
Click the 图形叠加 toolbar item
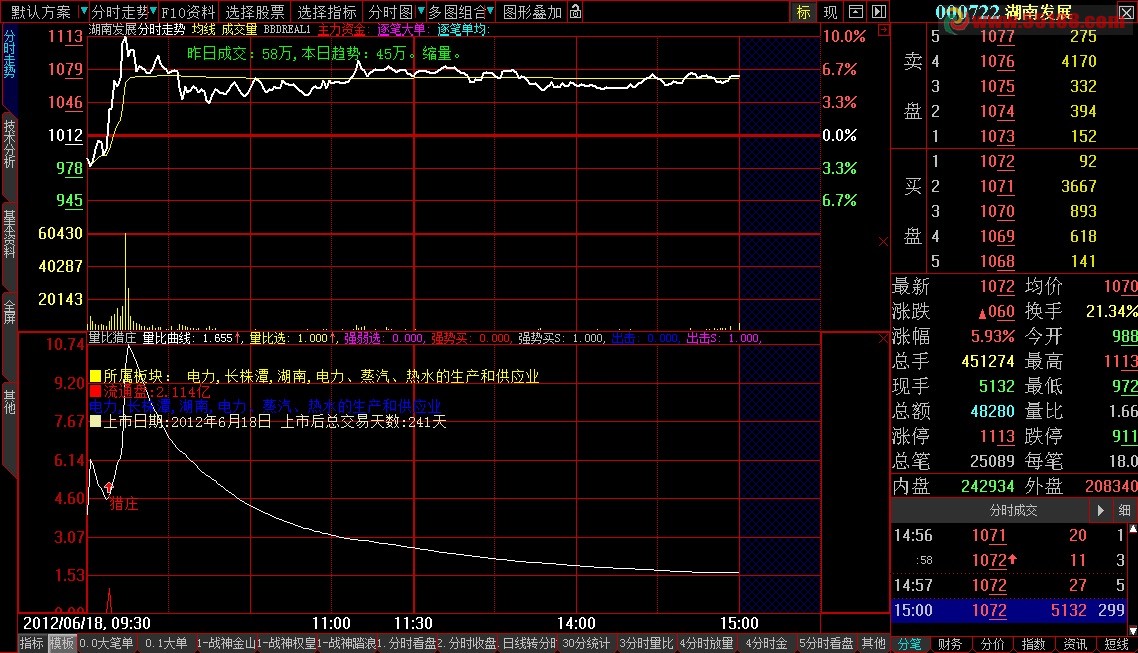coord(533,12)
